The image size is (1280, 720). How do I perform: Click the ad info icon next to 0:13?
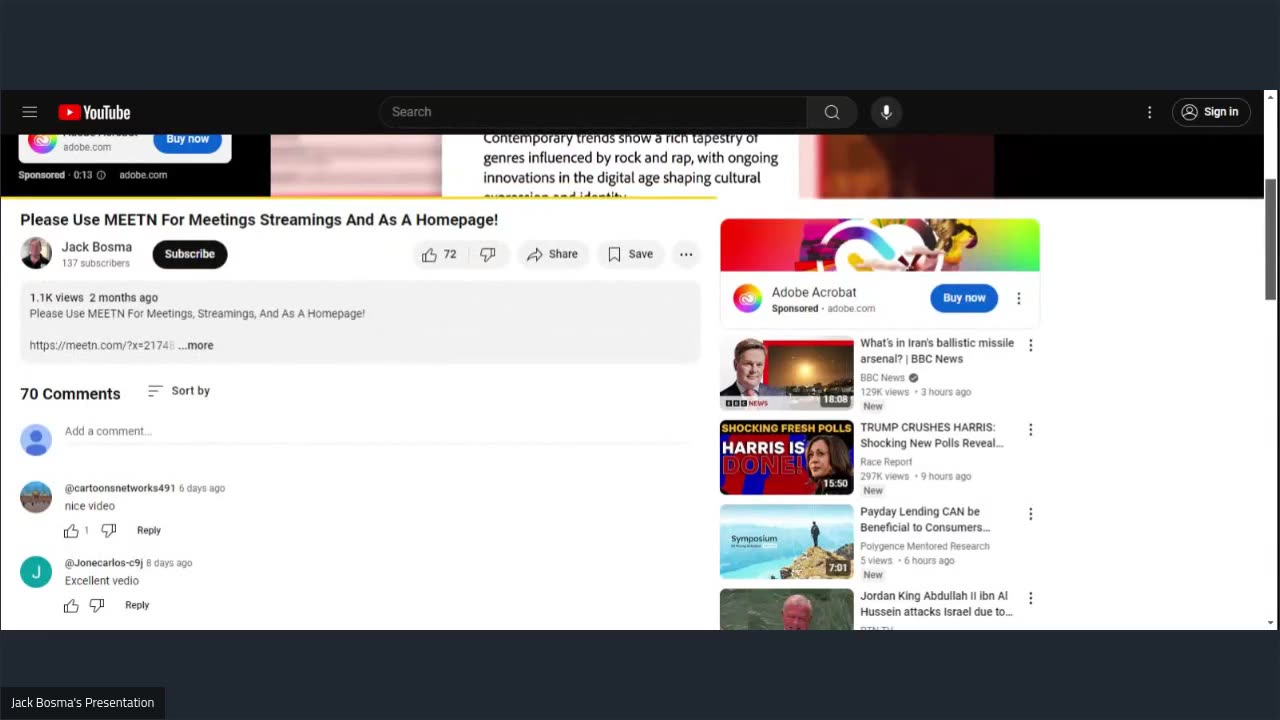click(x=101, y=175)
